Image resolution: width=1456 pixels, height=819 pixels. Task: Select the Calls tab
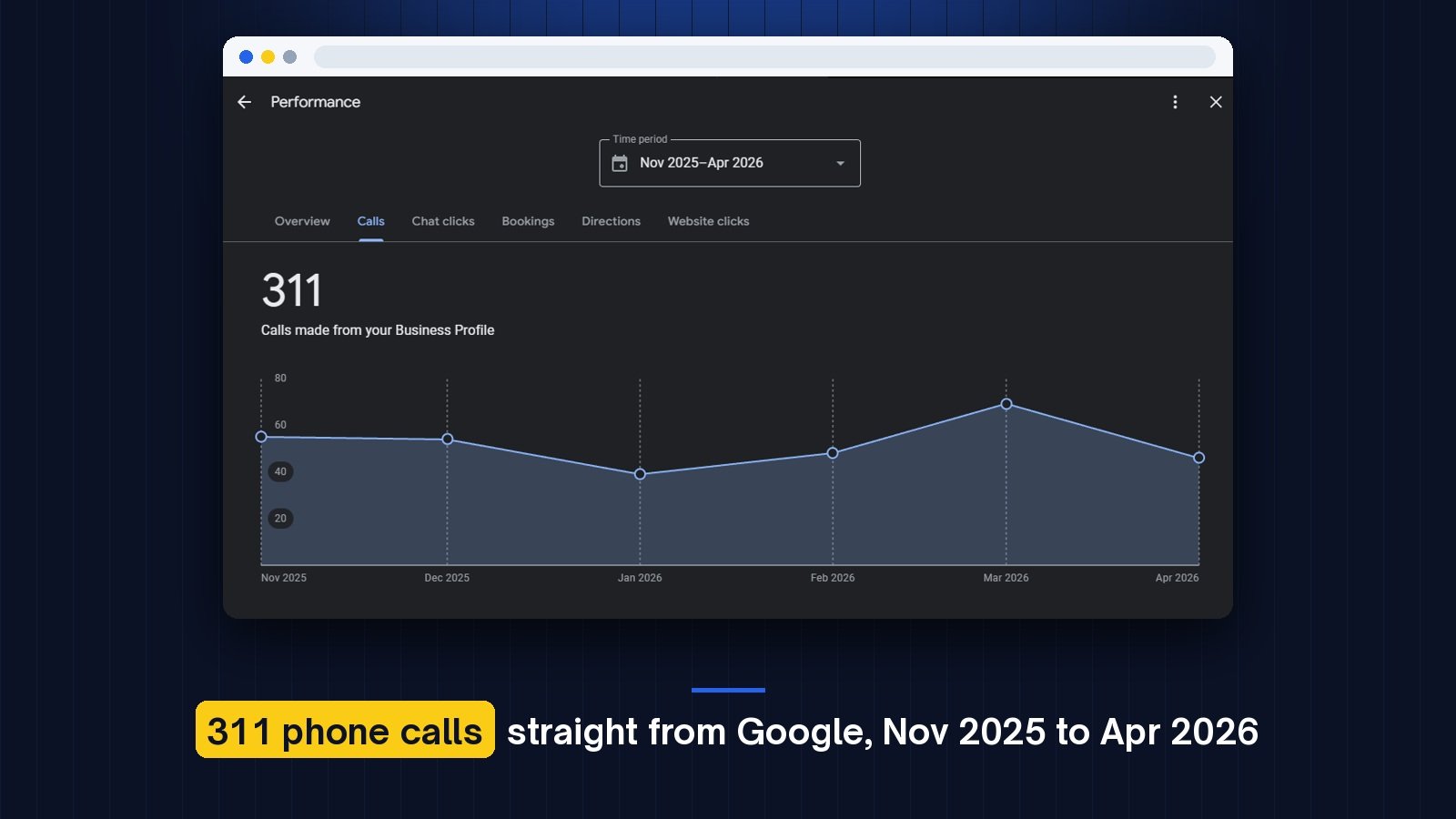coord(370,221)
